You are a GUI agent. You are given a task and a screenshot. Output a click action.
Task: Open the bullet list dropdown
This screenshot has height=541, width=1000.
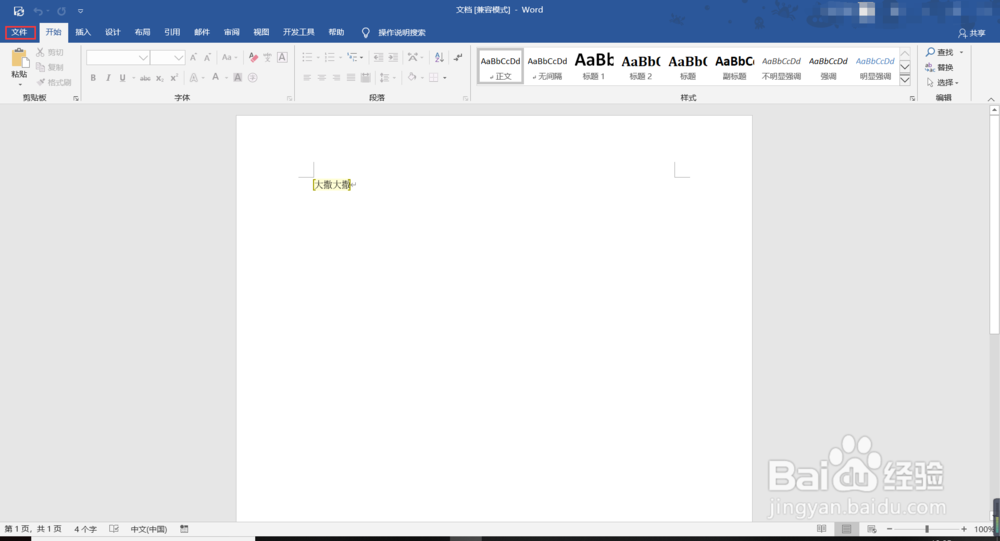click(318, 57)
